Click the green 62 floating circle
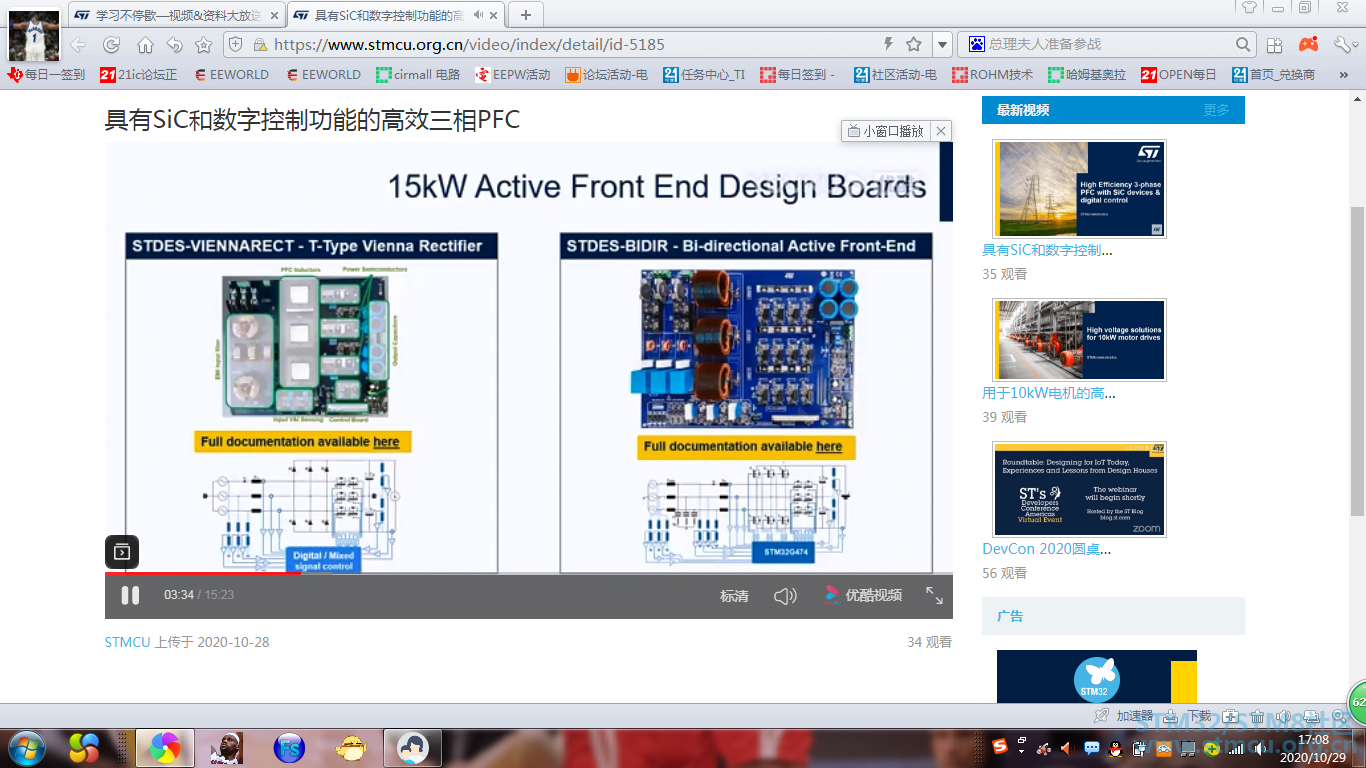 tap(1357, 702)
